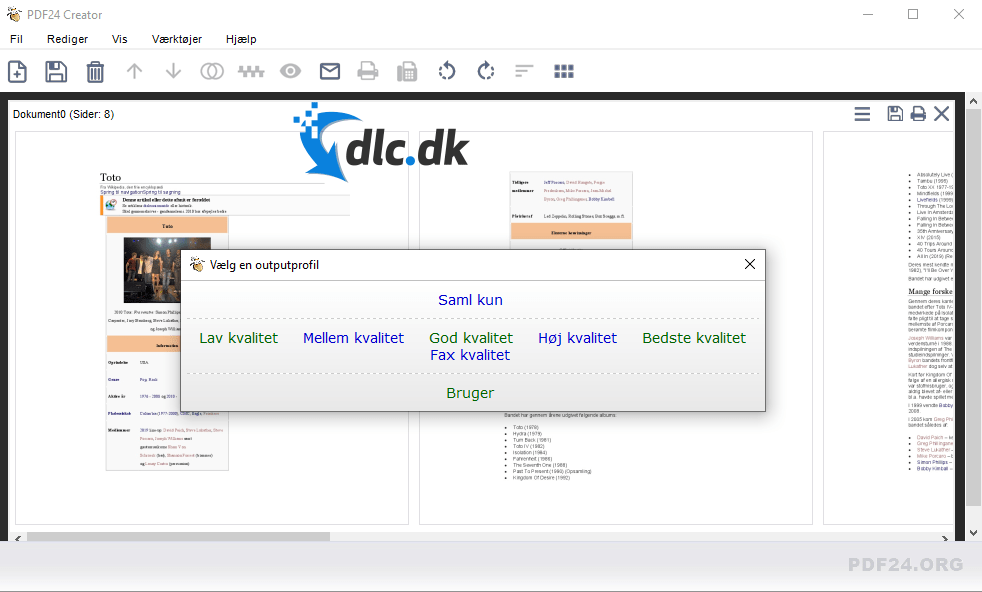Click the second page thumbnail with album list
This screenshot has width=982, height=592.
coord(616,328)
